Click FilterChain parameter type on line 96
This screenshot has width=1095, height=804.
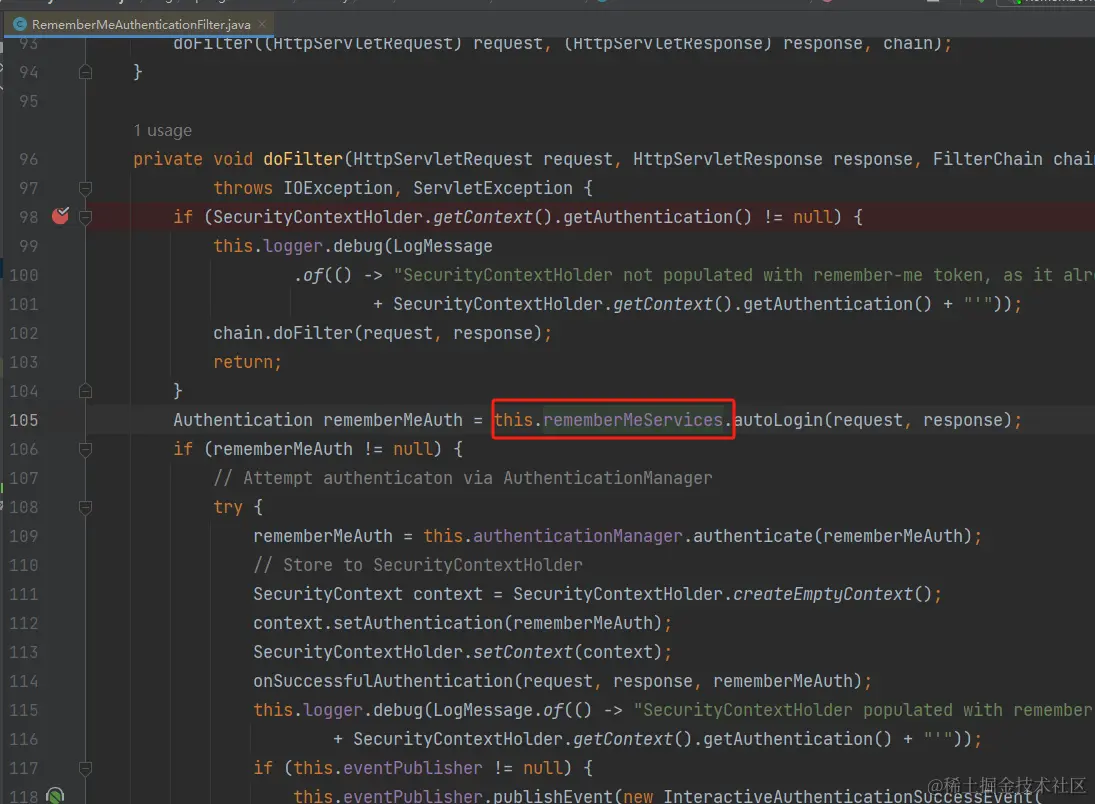point(987,159)
